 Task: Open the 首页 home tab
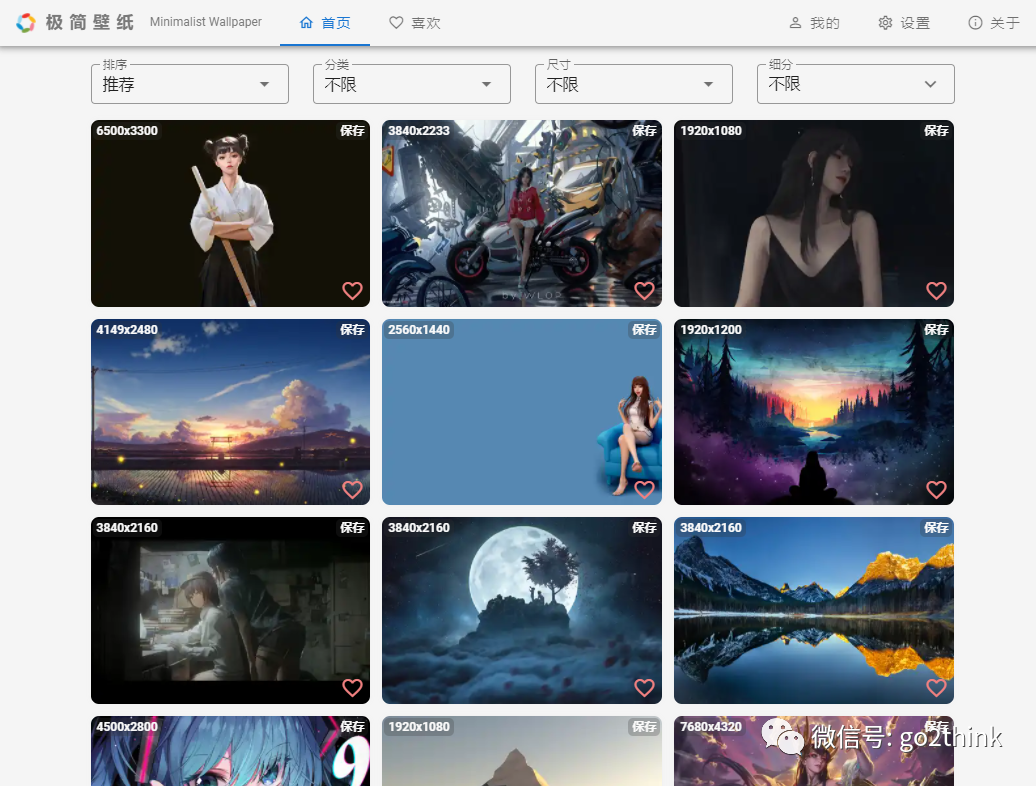[325, 23]
